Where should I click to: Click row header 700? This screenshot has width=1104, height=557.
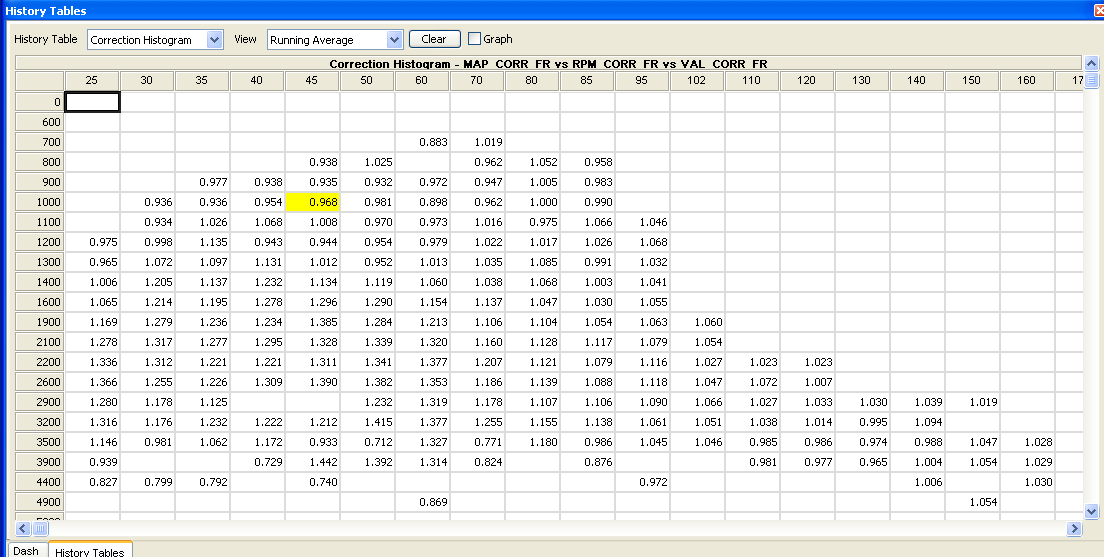40,142
